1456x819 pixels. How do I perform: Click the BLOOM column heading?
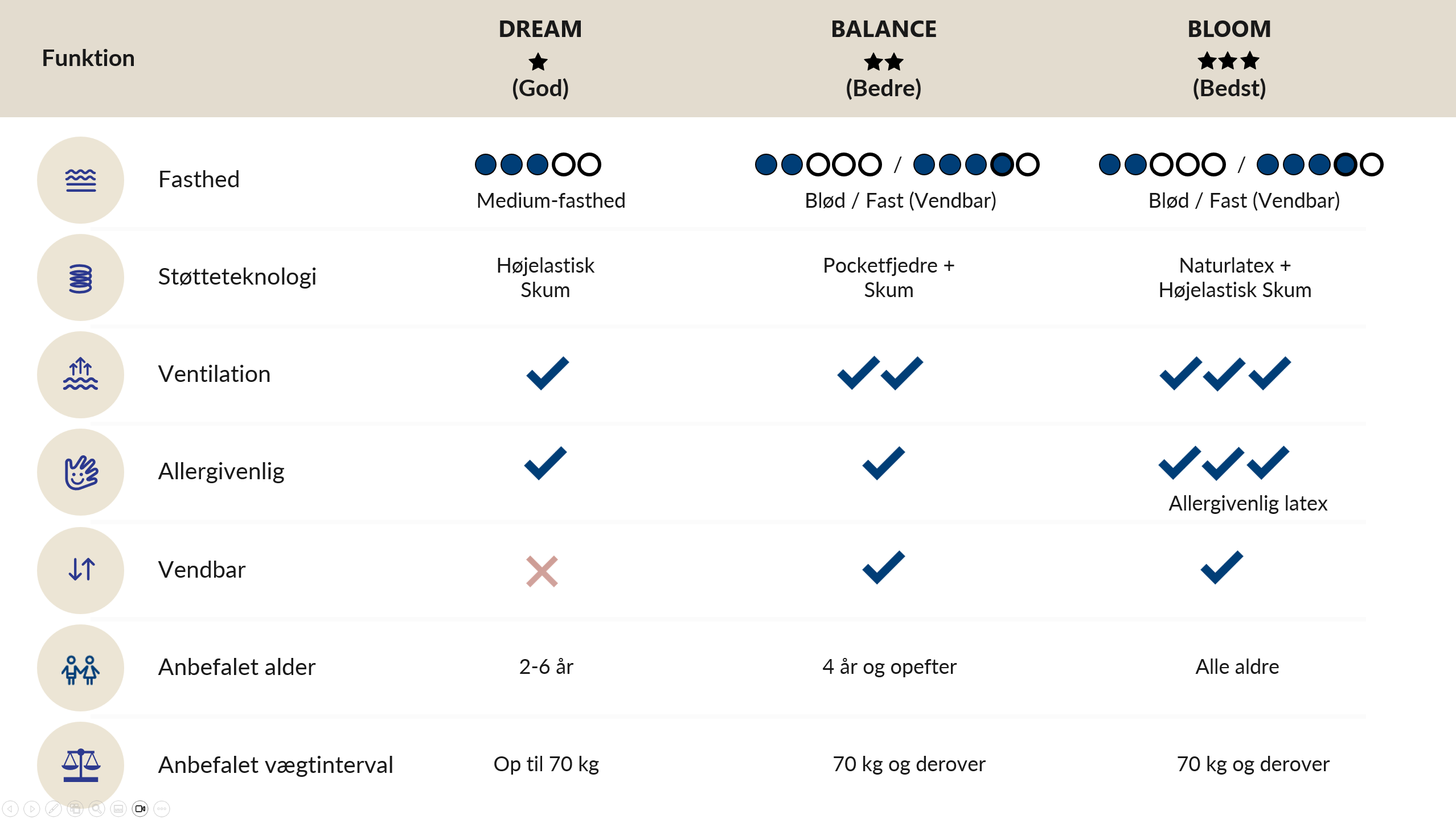pyautogui.click(x=1229, y=29)
